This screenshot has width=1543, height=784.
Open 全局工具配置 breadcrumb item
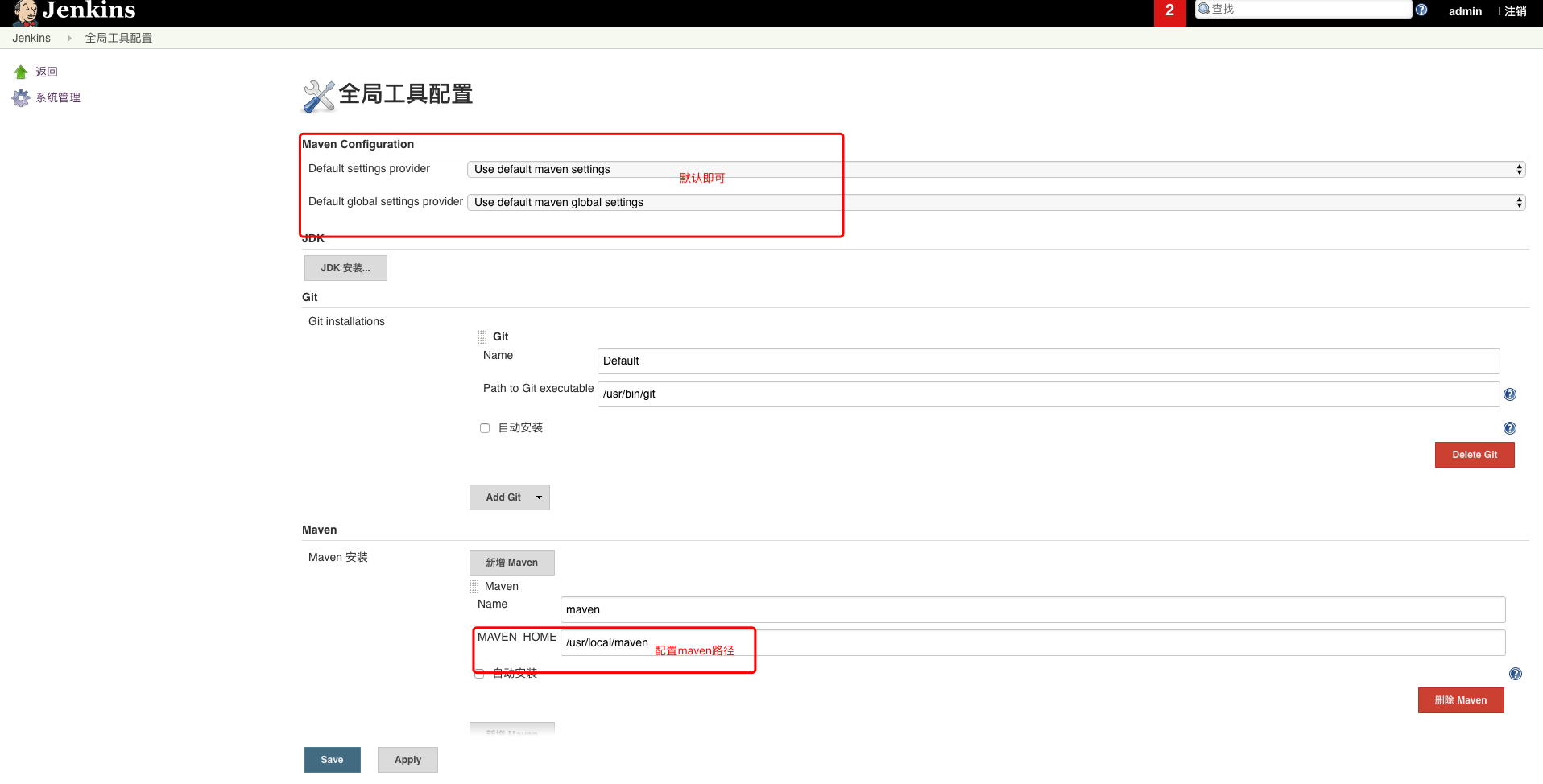[118, 38]
